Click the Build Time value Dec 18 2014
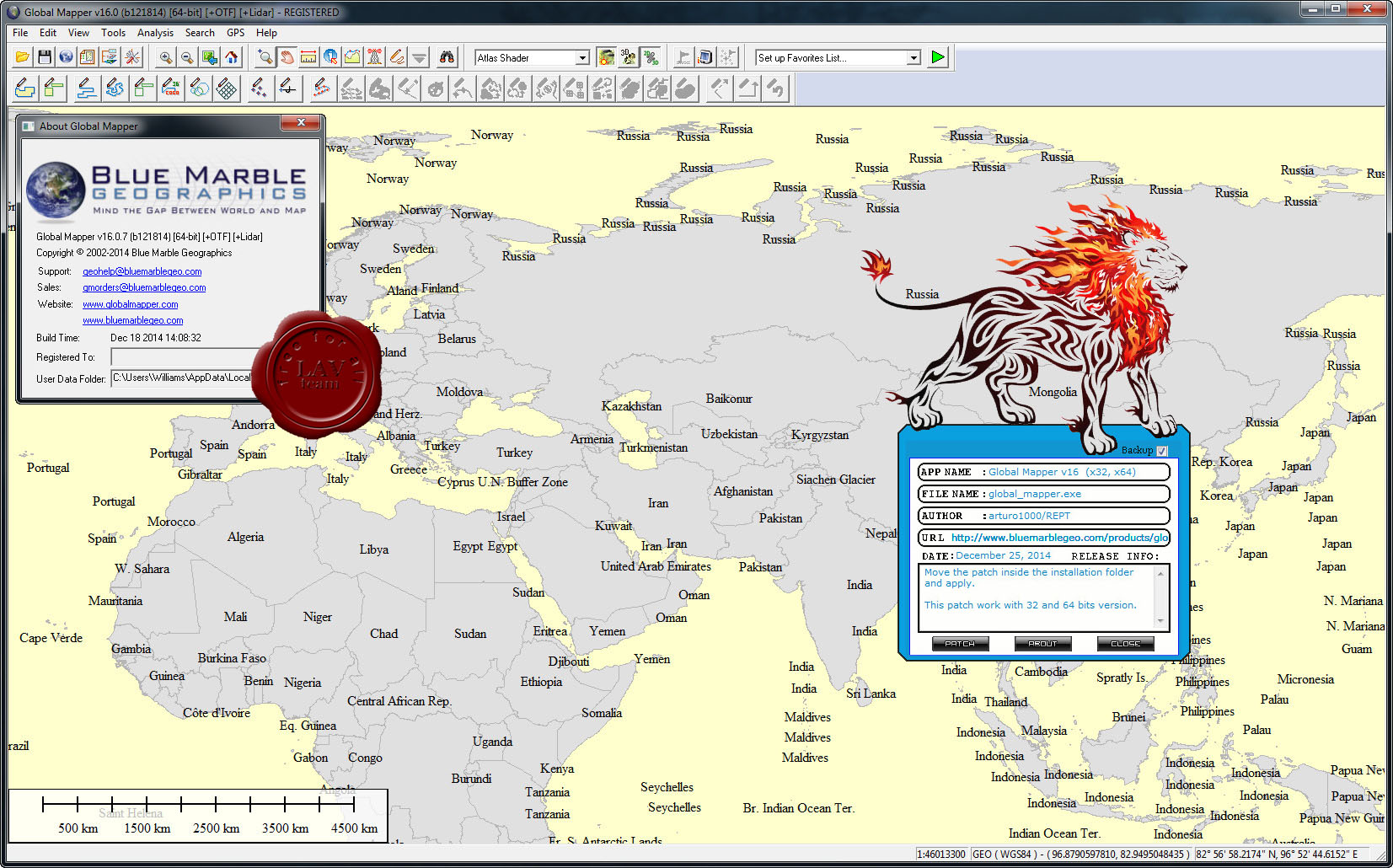The height and width of the screenshot is (868, 1393). tap(156, 338)
